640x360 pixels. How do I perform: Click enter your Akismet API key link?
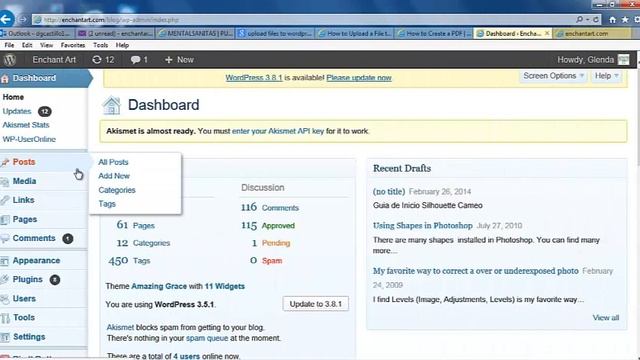tap(278, 131)
